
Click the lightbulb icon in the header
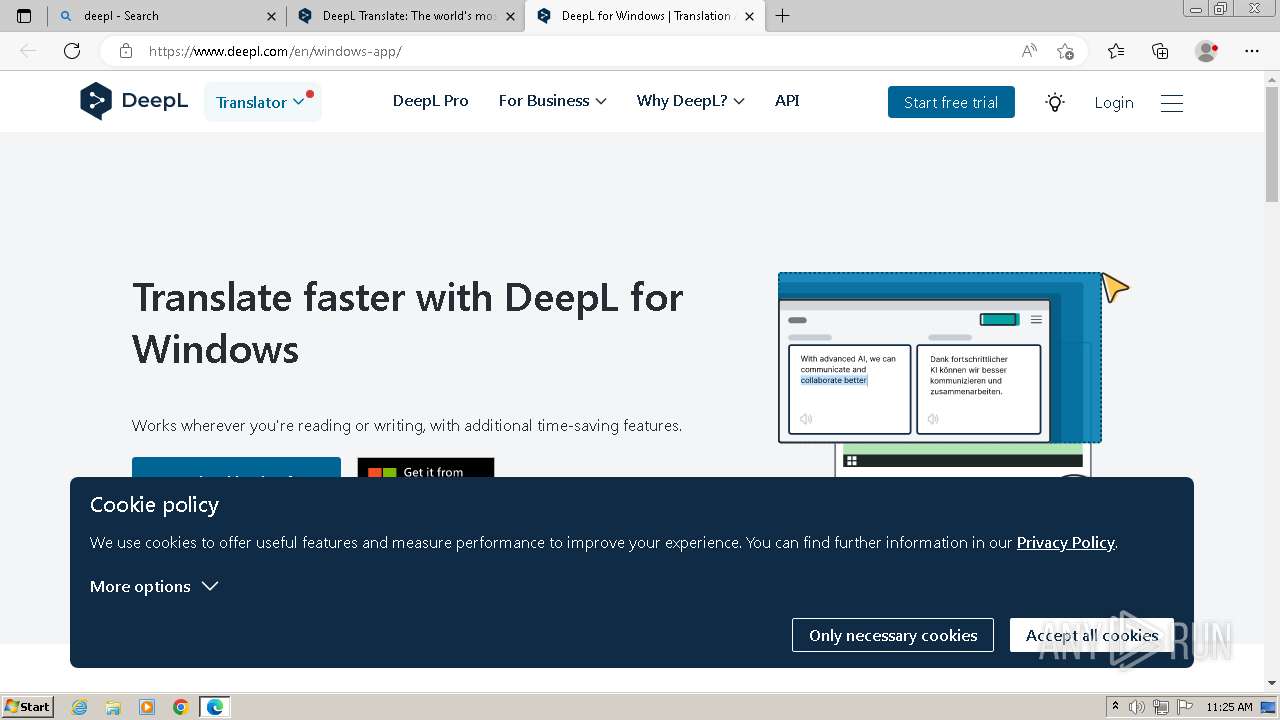tap(1055, 102)
